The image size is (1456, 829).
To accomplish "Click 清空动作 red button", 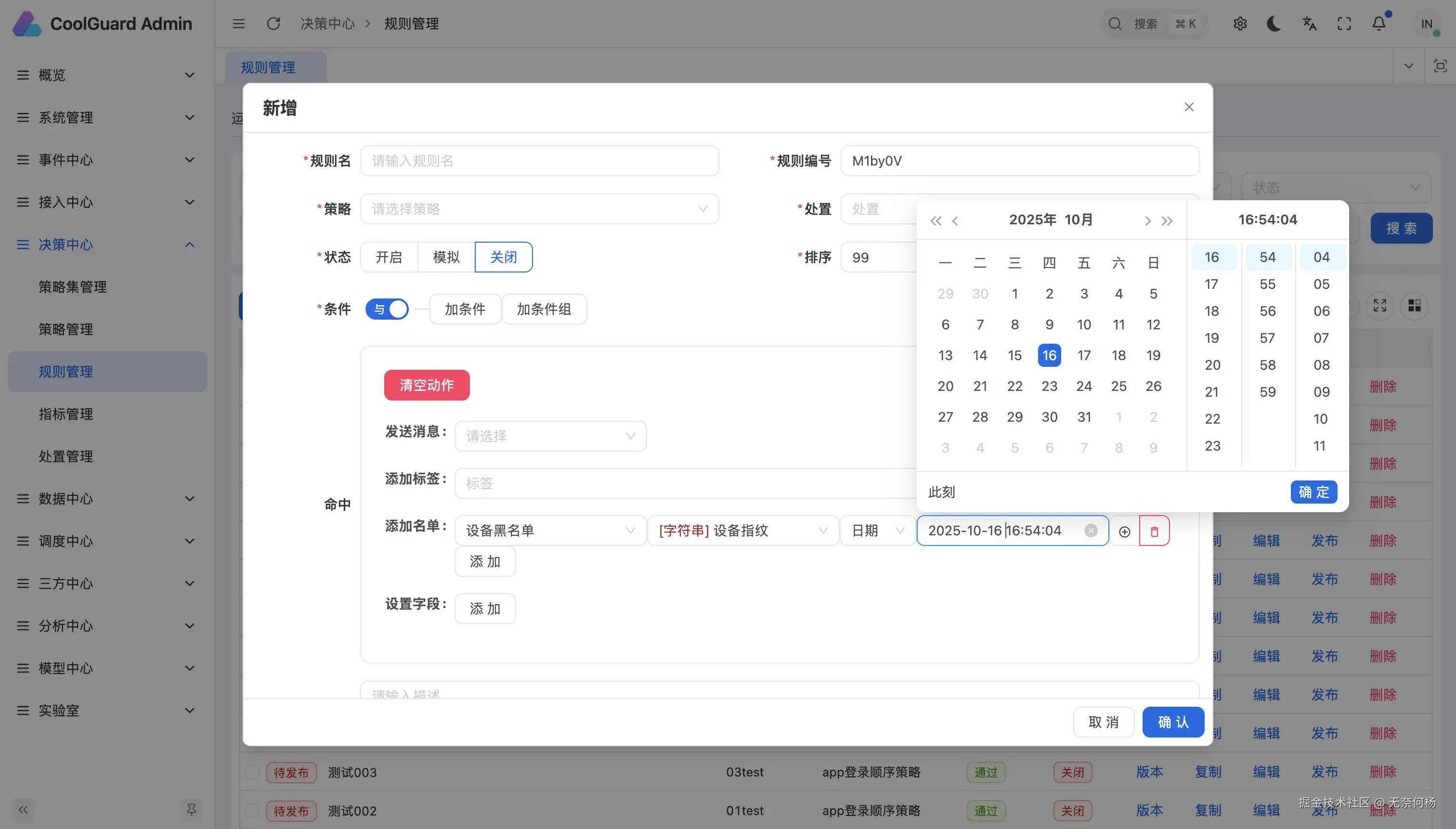I will tap(427, 385).
